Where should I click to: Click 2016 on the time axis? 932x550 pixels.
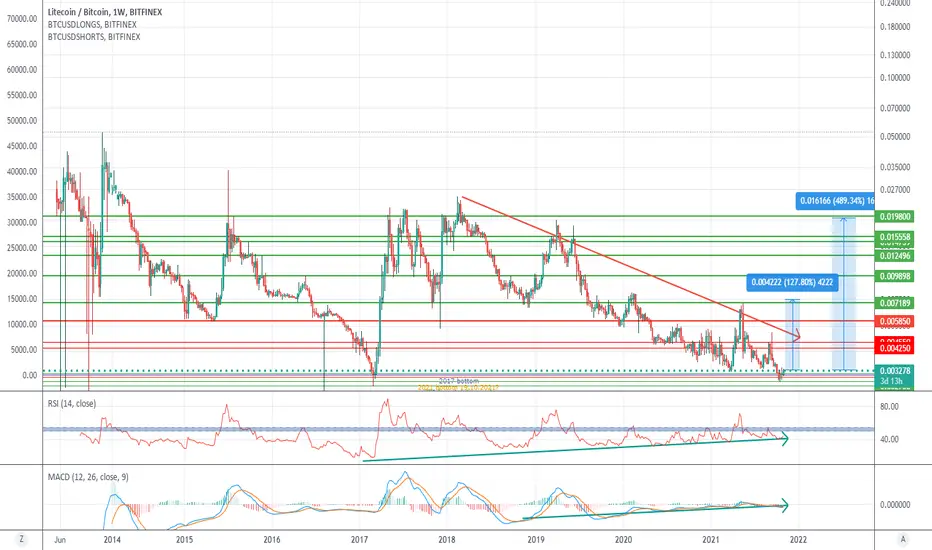(272, 540)
